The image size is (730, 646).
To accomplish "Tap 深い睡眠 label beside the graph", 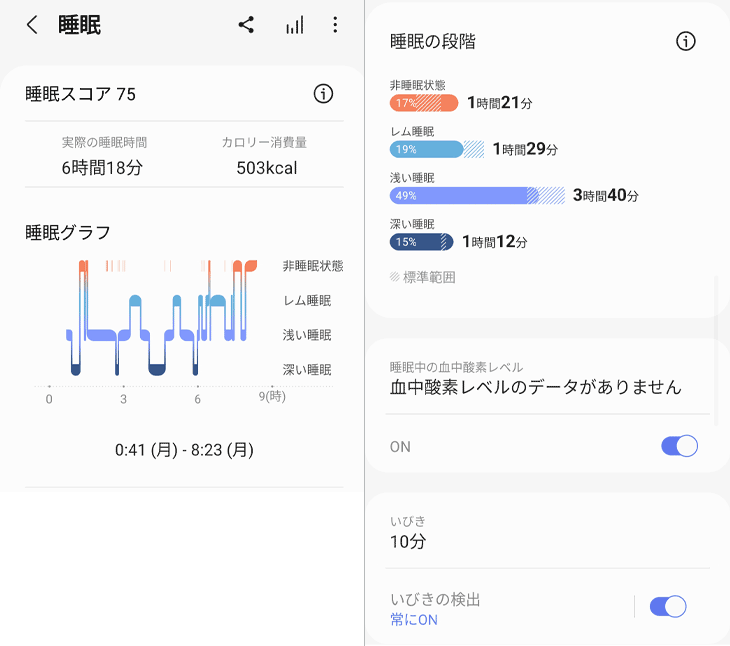I will click(307, 370).
